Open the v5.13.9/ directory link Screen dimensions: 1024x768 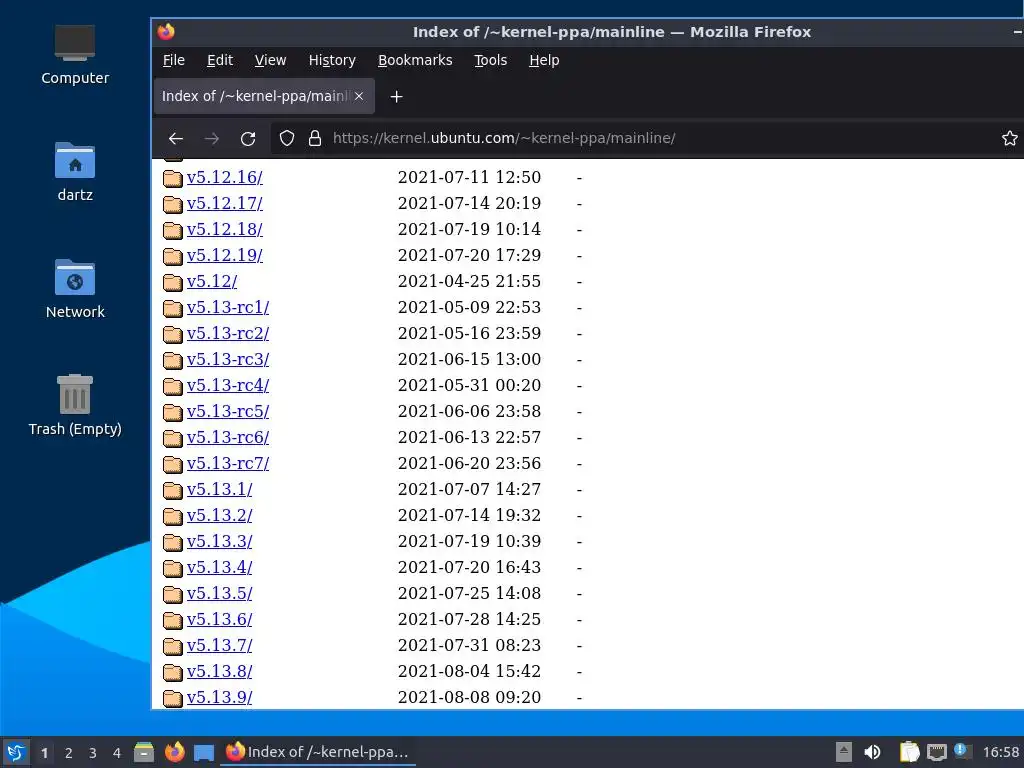tap(219, 697)
